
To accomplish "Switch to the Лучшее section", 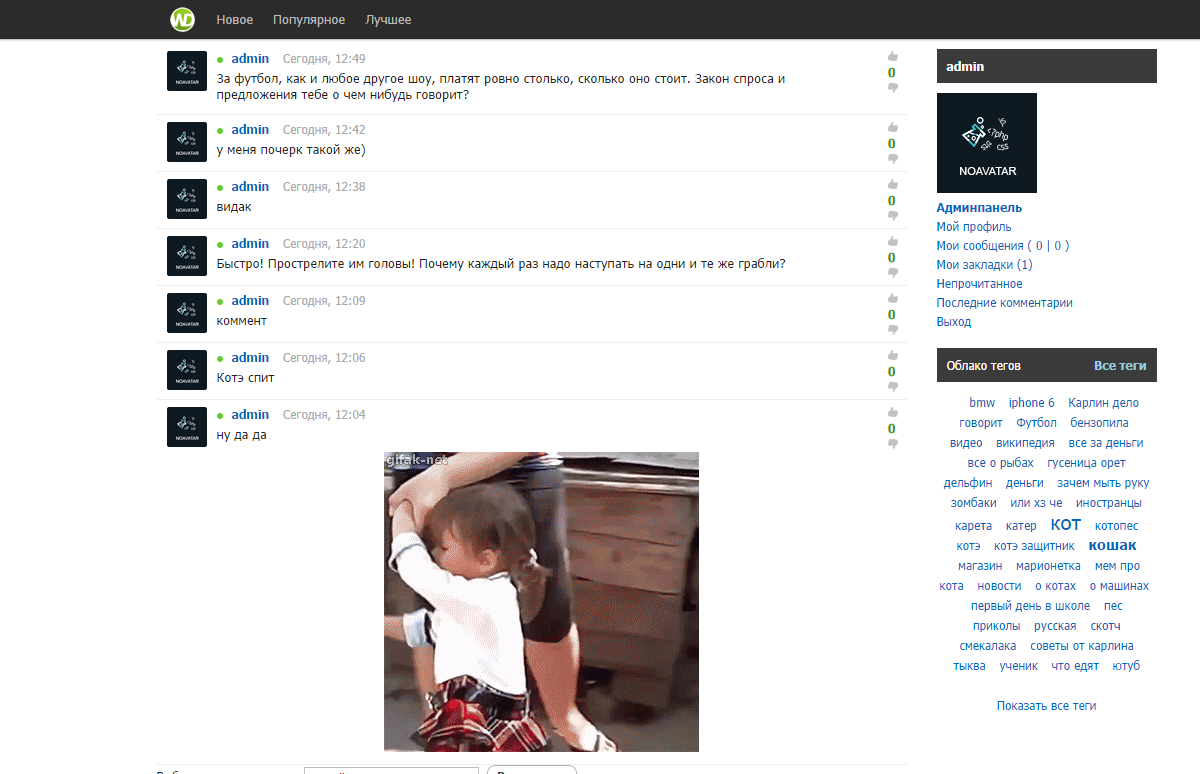I will coord(388,20).
